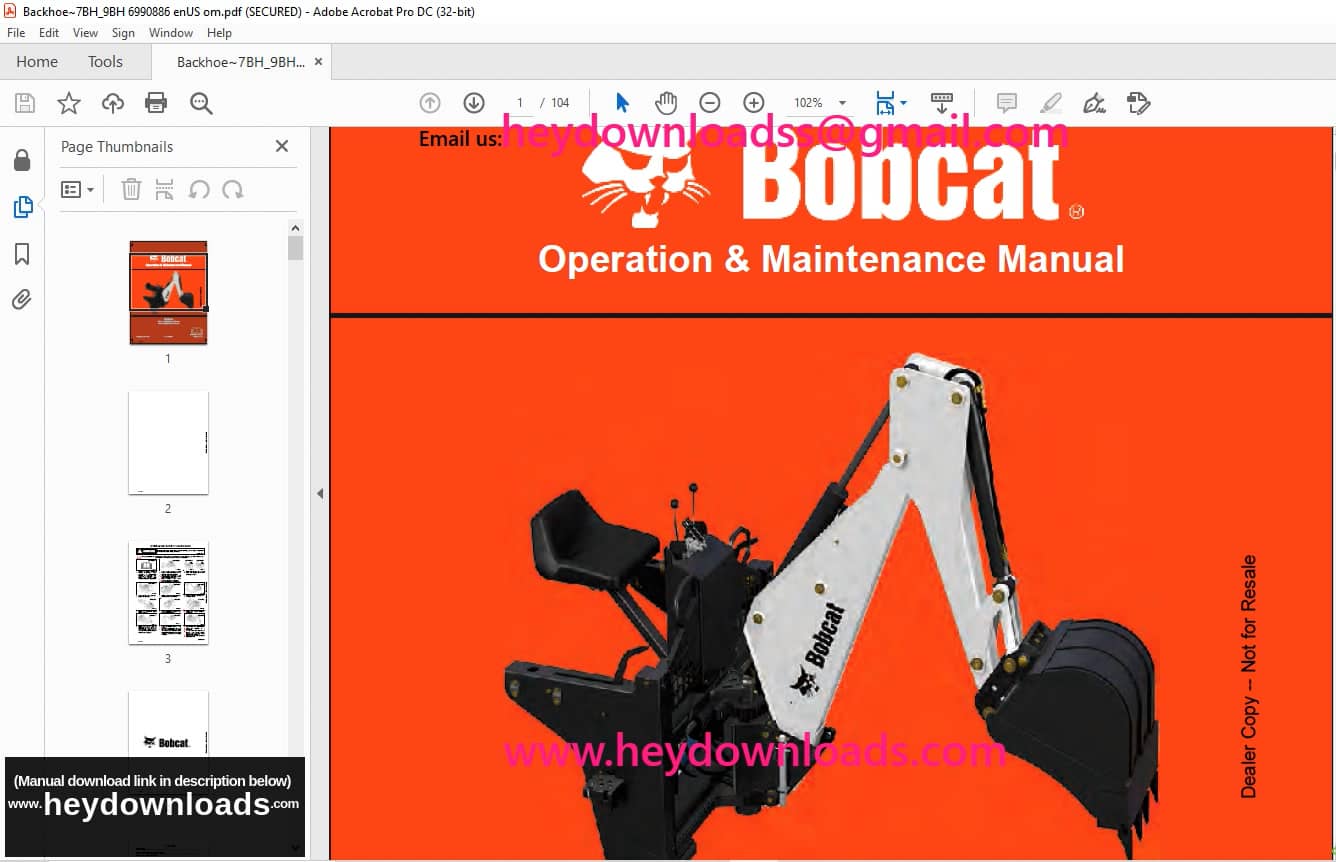This screenshot has width=1336, height=862.
Task: Close the Page Thumbnails panel
Action: 282,146
